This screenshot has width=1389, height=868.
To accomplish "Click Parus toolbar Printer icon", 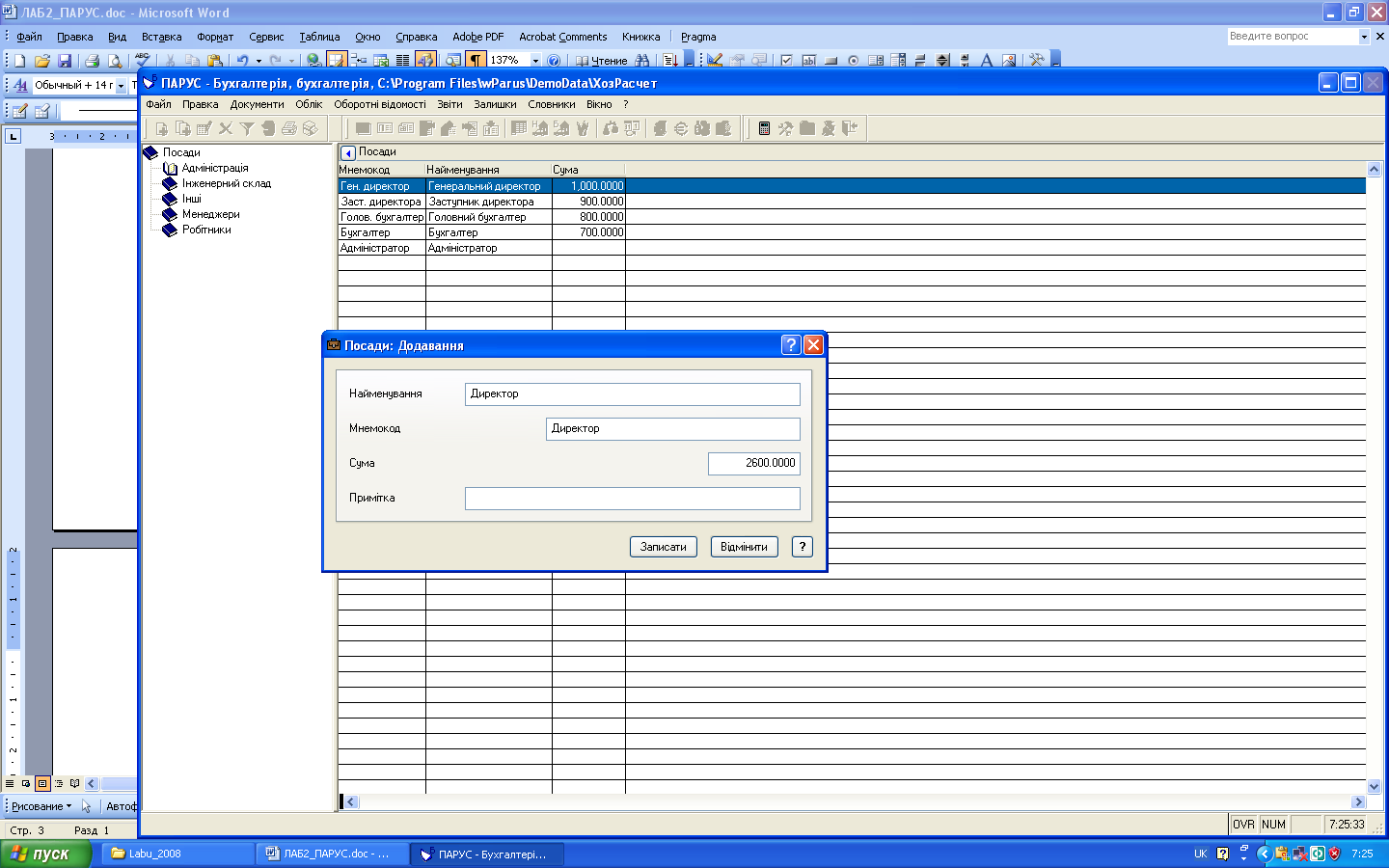I will point(289,128).
